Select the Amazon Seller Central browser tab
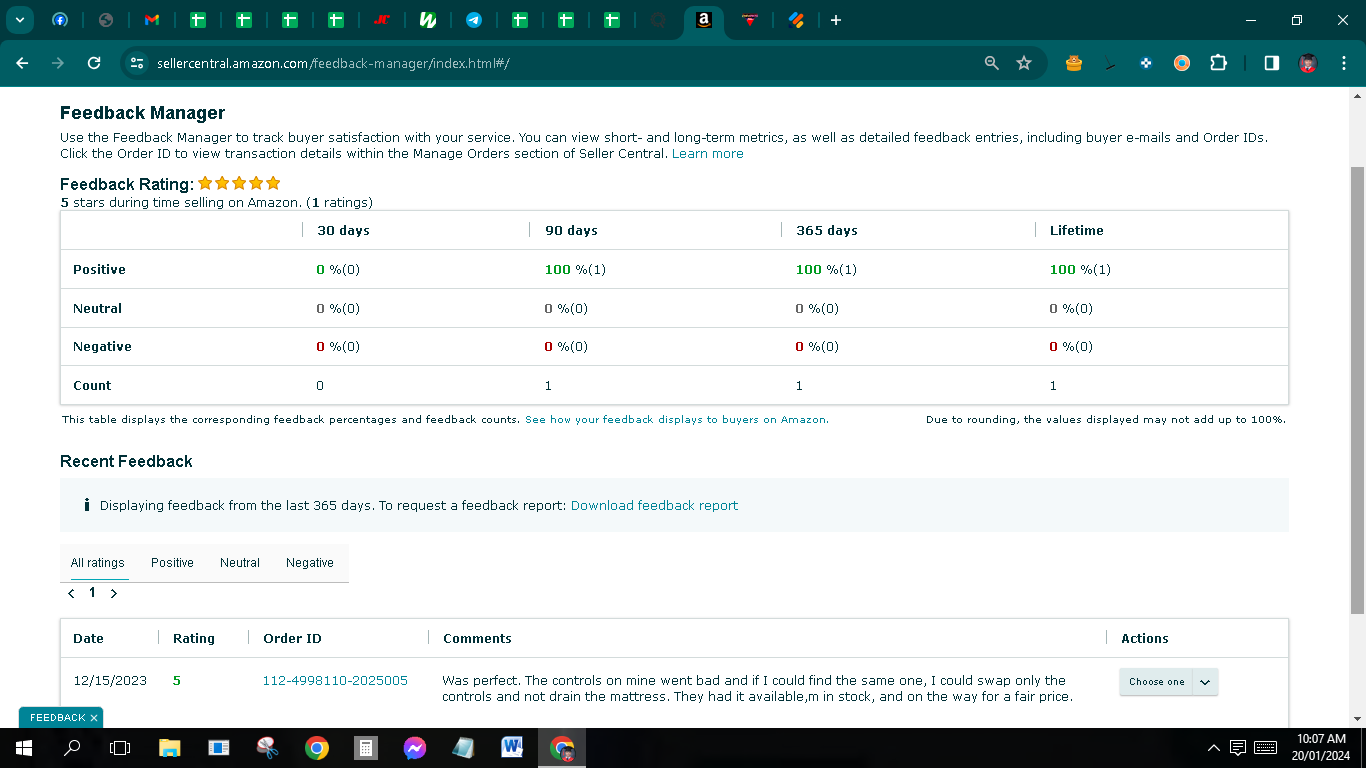The height and width of the screenshot is (768, 1366). coord(704,20)
